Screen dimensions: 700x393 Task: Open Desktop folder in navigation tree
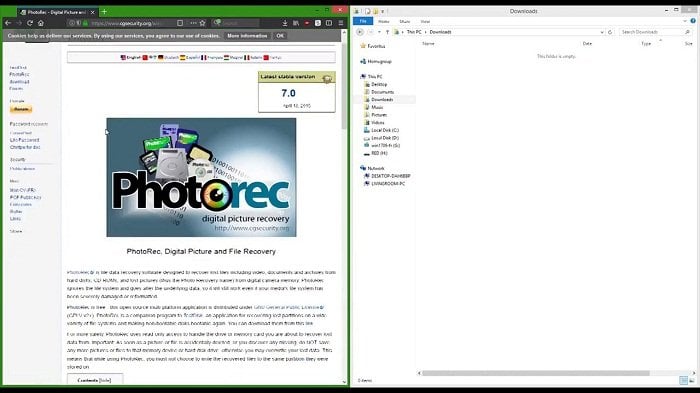point(376,84)
